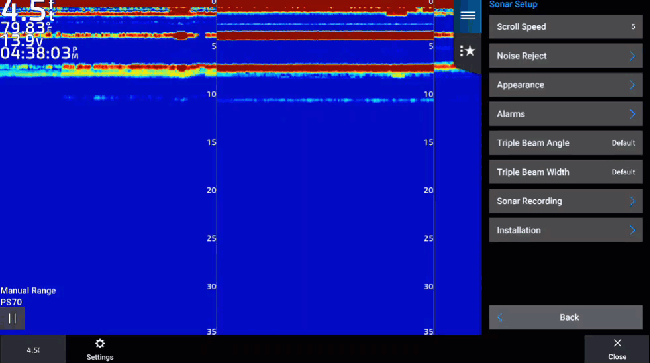Image resolution: width=650 pixels, height=363 pixels.
Task: Open the hamburger menu icon
Action: click(x=468, y=15)
